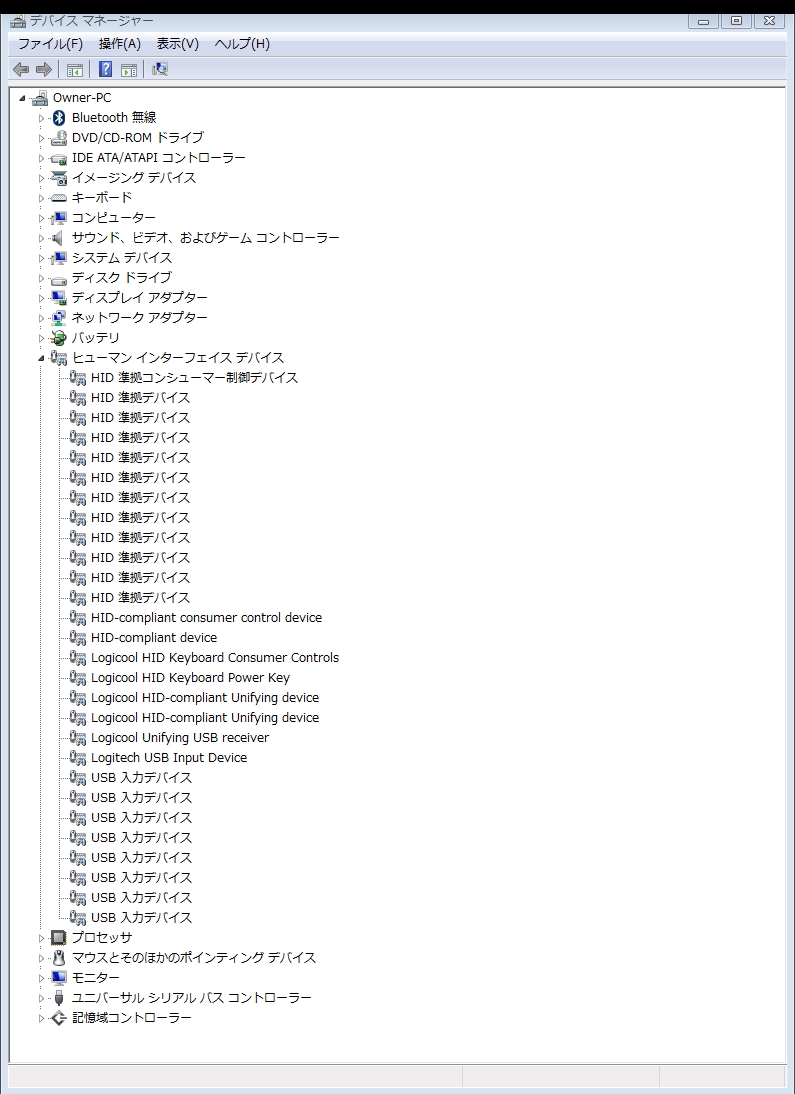Collapse the Owner-PC root node
The width and height of the screenshot is (795, 1094).
pos(22,98)
